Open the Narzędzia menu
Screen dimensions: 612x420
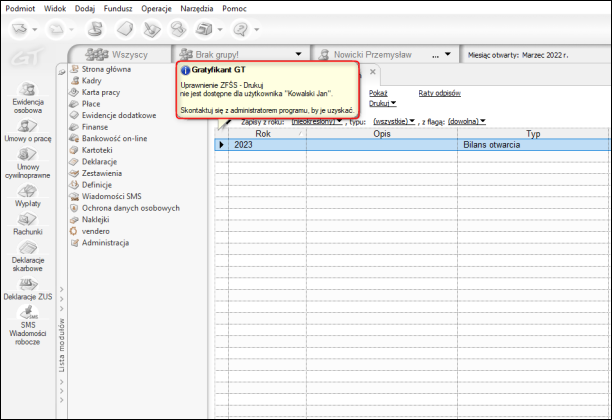[197, 8]
